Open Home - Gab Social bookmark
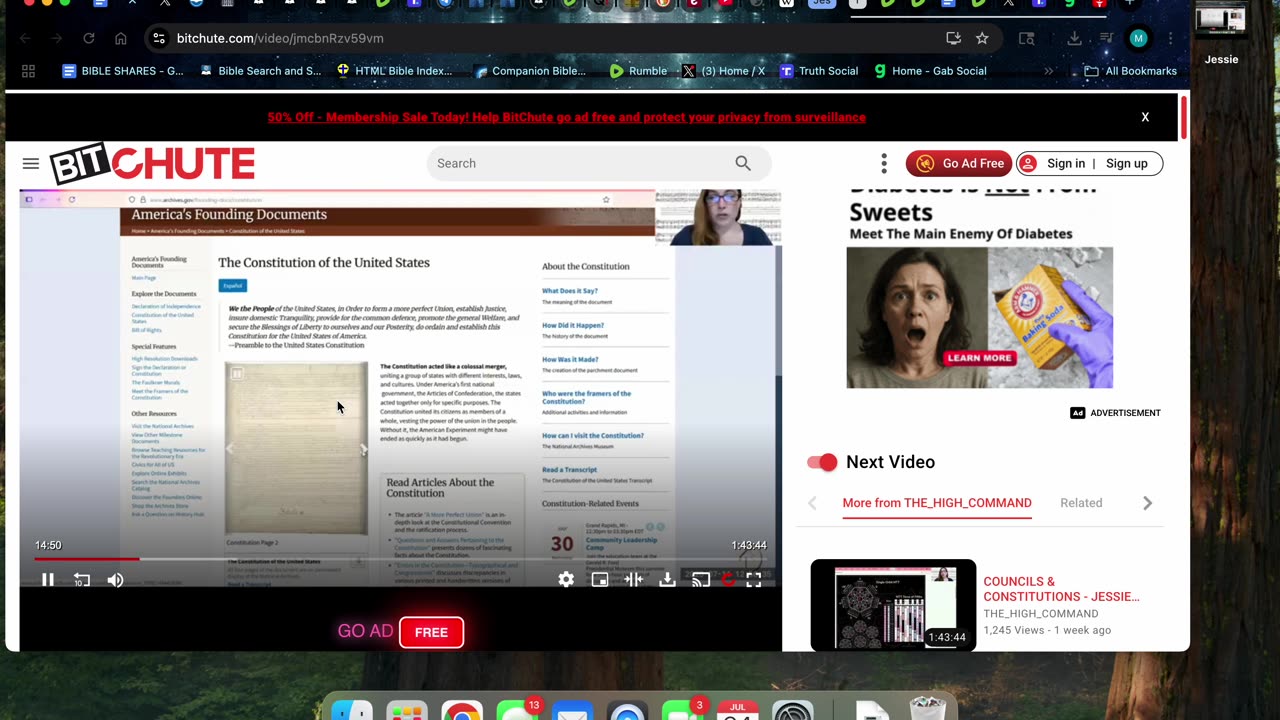 [x=930, y=71]
